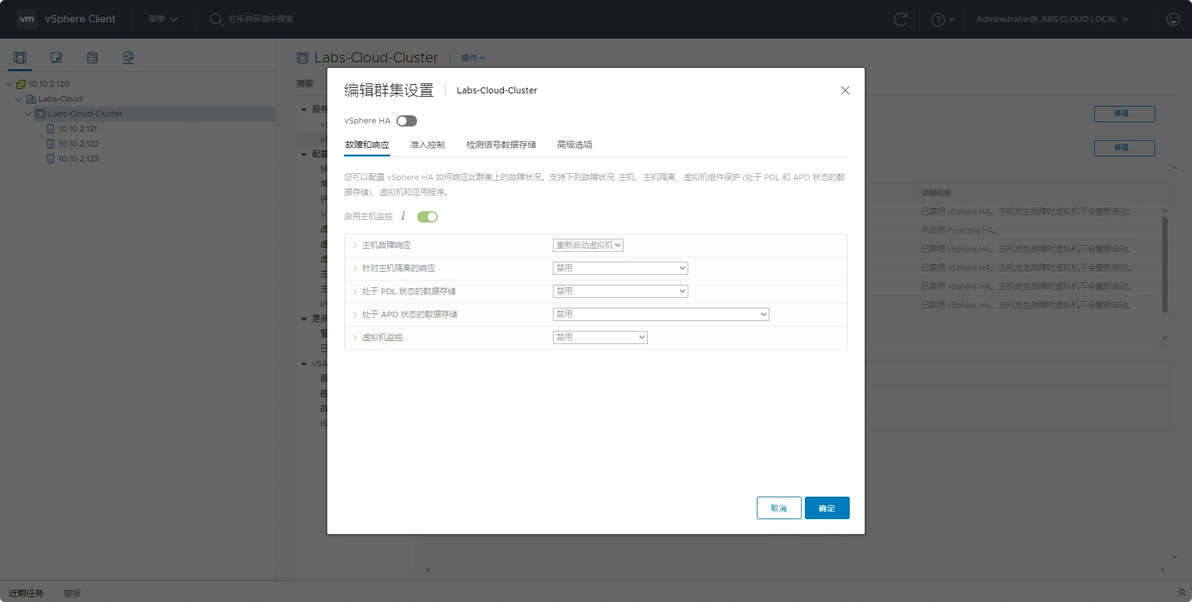Viewport: 1192px width, 602px height.
Task: Select host 10.10.2.123 in tree
Action: (x=78, y=159)
